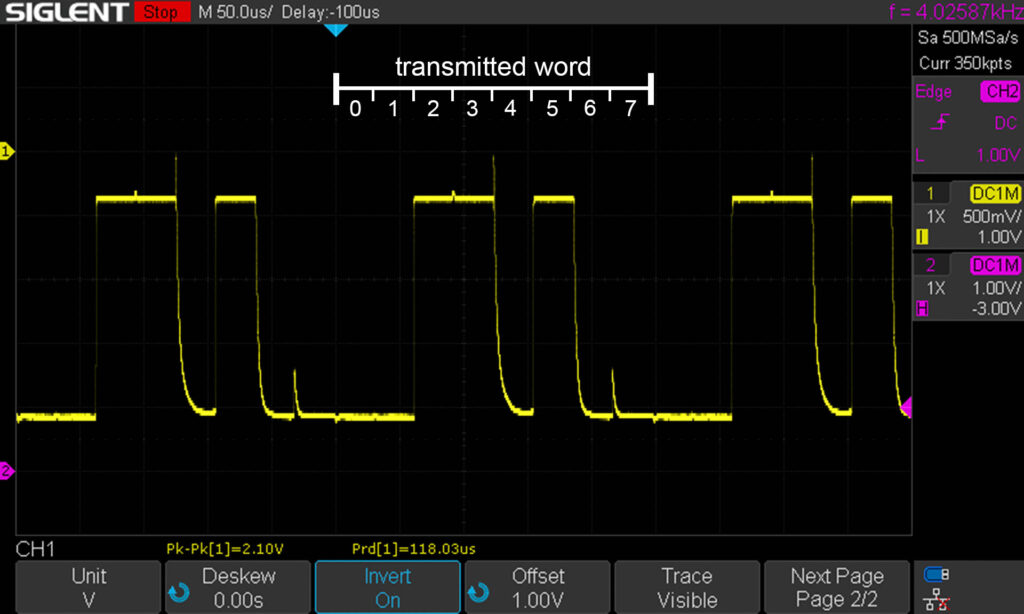
Task: Click the Pk-Pk[1]=2.10V measurement
Action: click(225, 549)
